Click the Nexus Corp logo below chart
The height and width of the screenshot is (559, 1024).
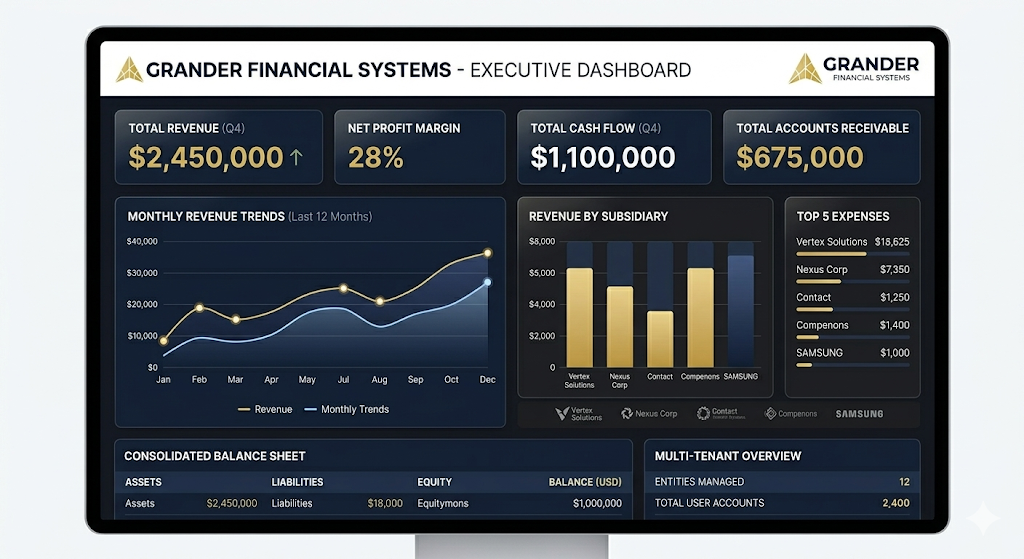(x=649, y=413)
